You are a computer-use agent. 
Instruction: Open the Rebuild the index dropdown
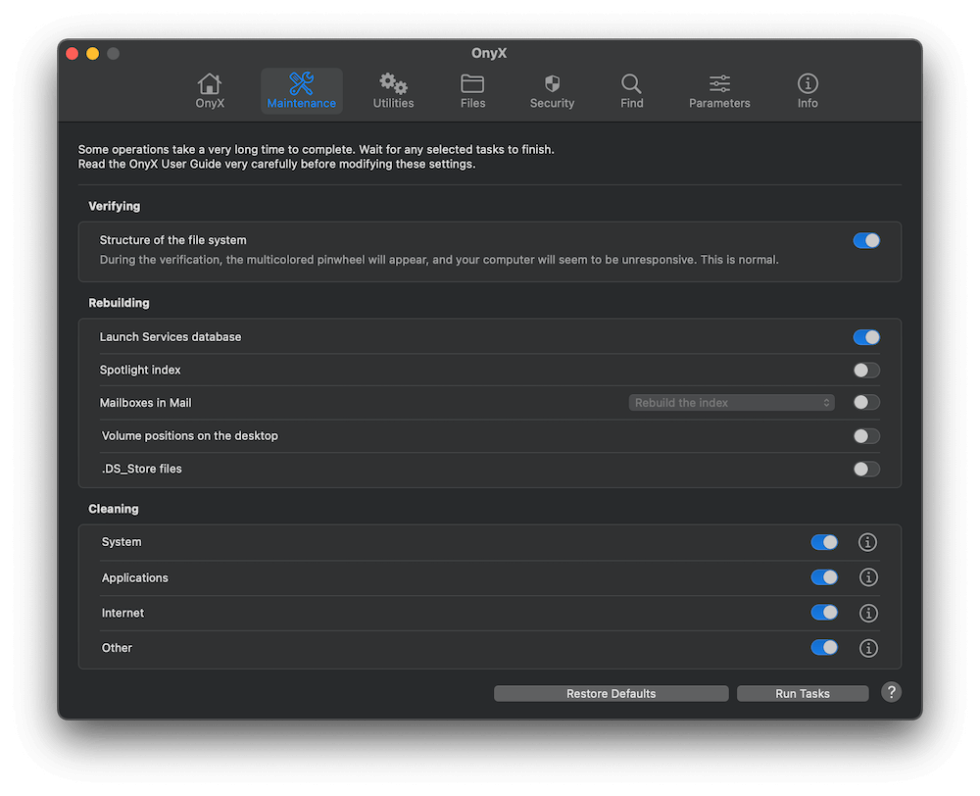click(731, 402)
